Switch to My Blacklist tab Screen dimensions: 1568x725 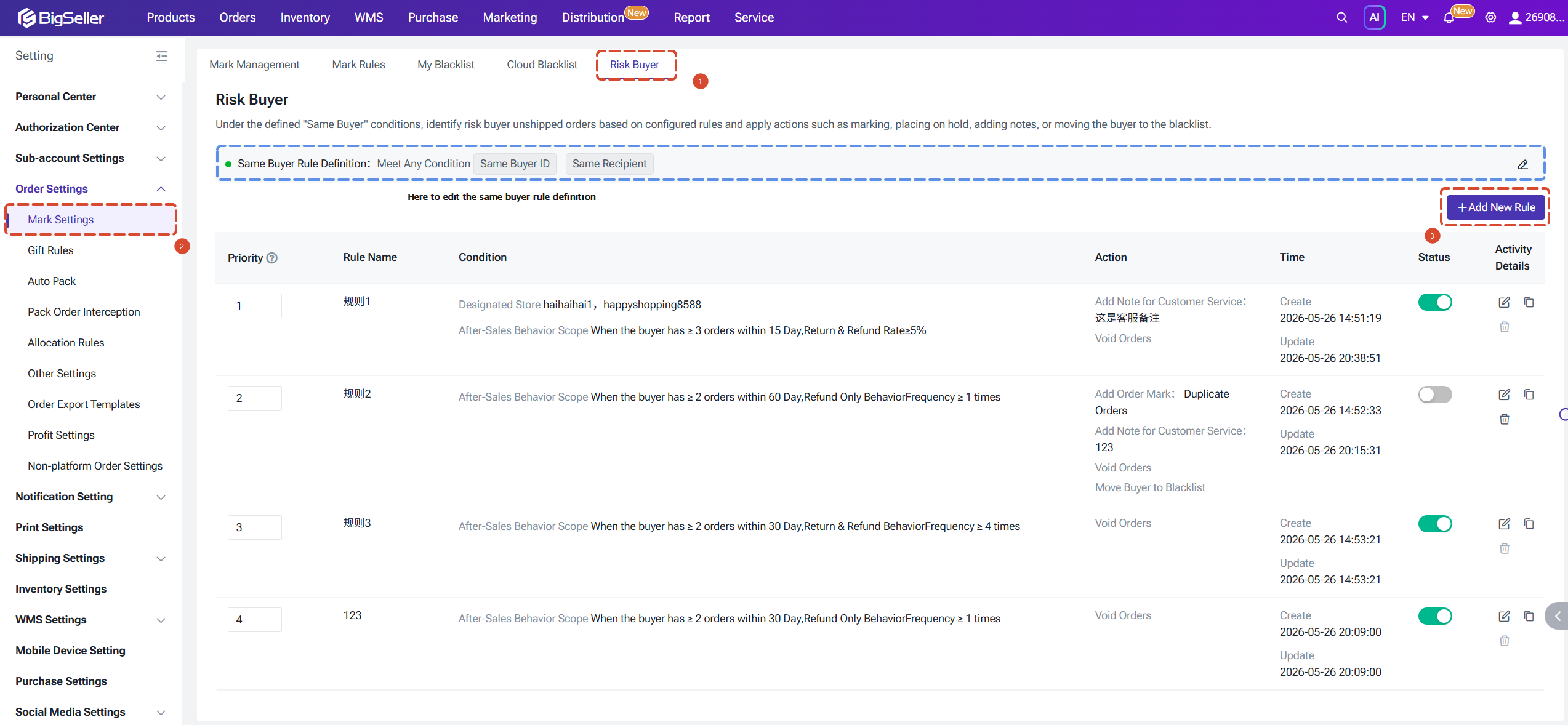446,65
